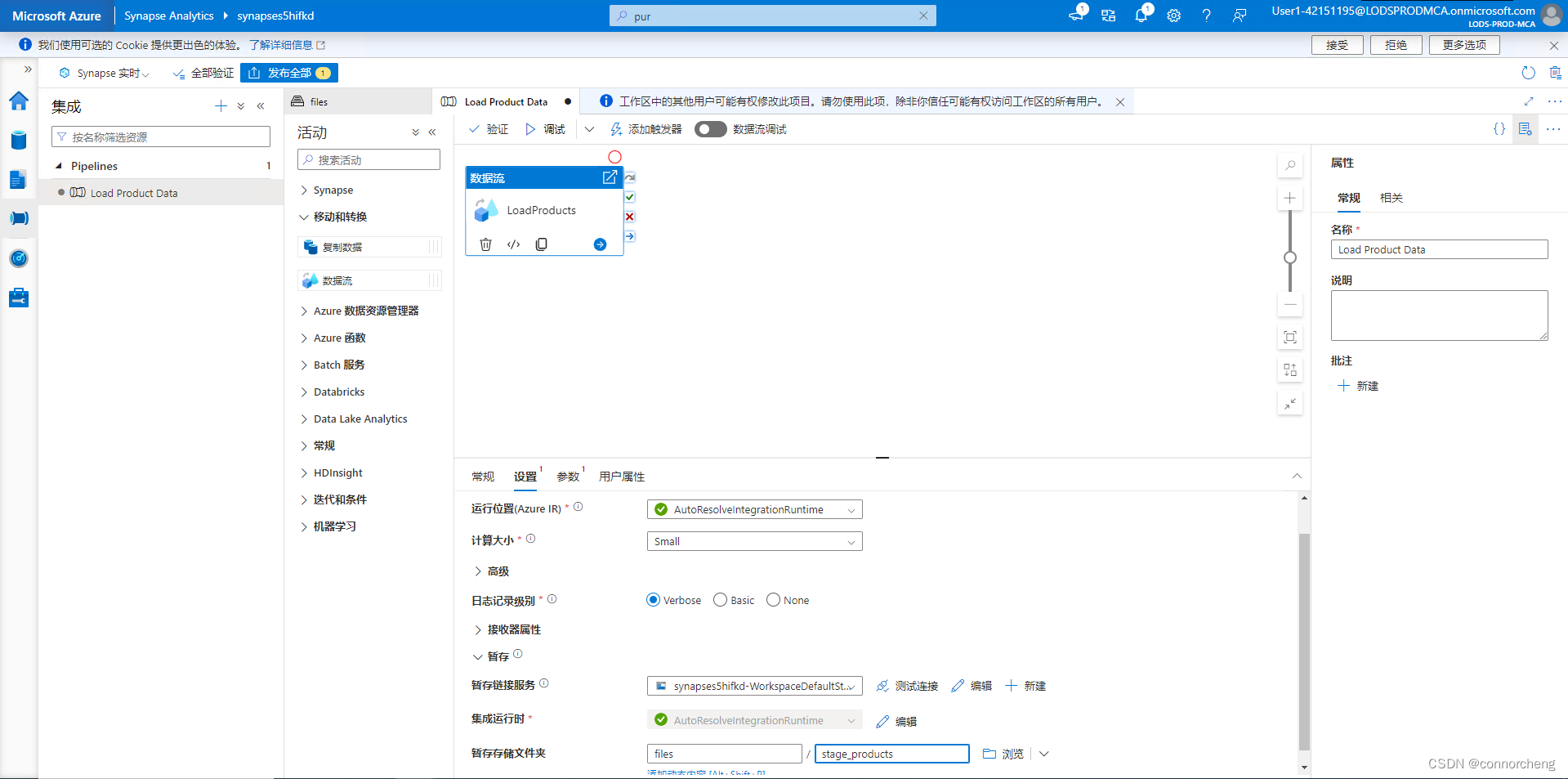Switch to the User properties tab
Viewport: 1568px width, 779px height.
(x=622, y=477)
